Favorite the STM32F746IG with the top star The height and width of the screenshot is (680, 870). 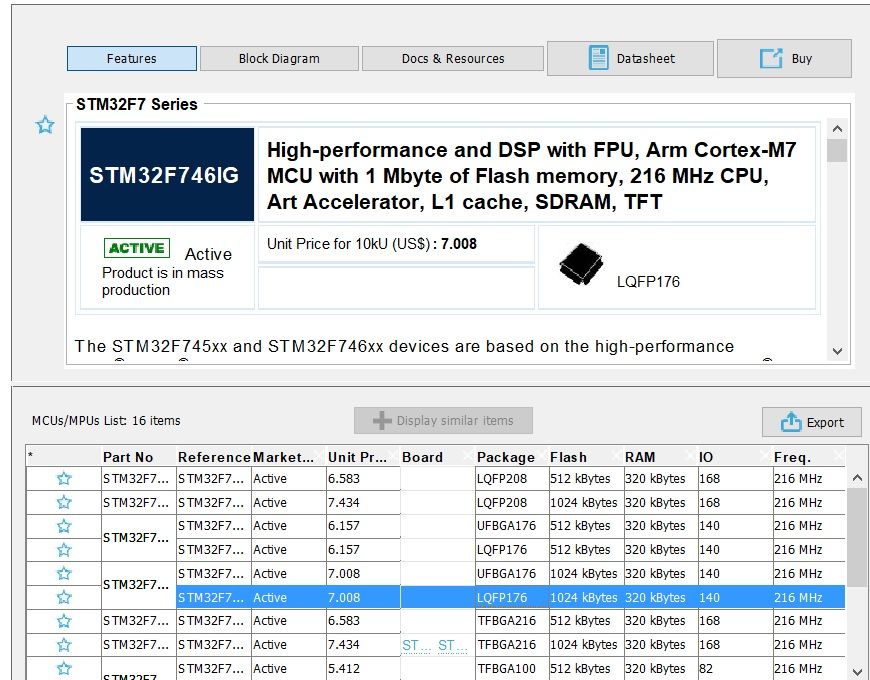(x=45, y=125)
